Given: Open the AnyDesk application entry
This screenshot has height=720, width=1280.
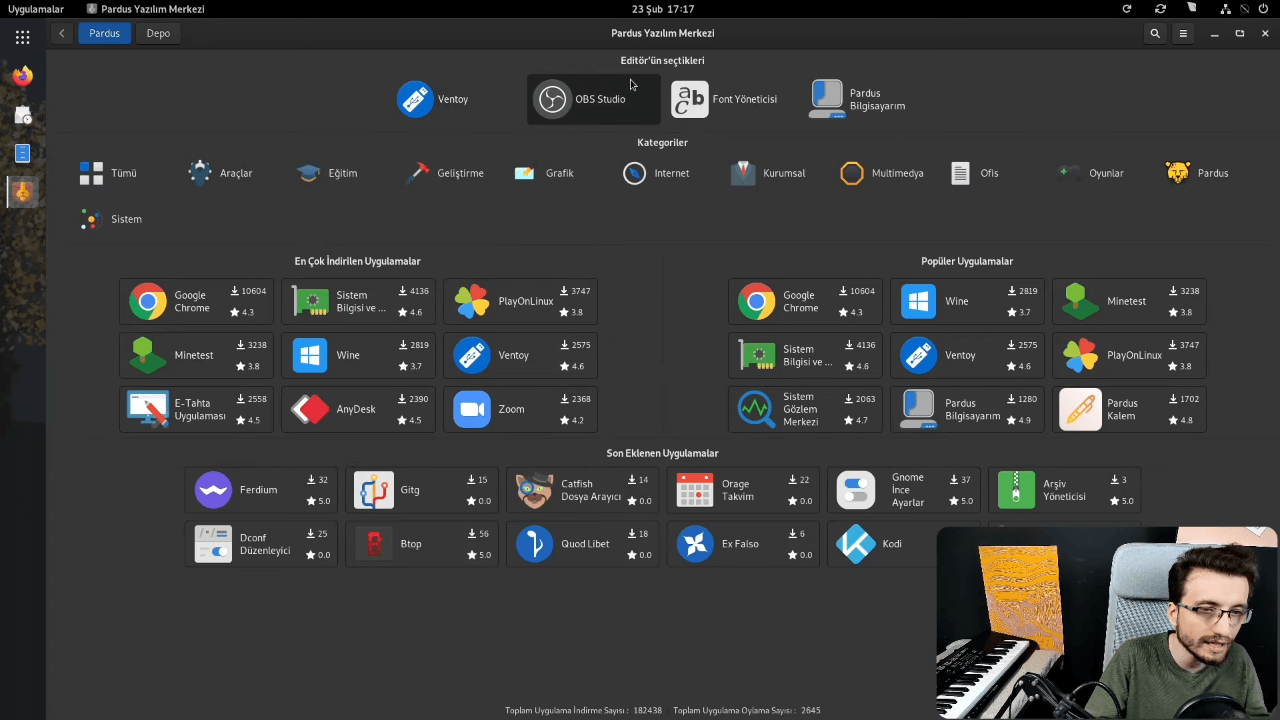Looking at the screenshot, I should click(x=358, y=409).
